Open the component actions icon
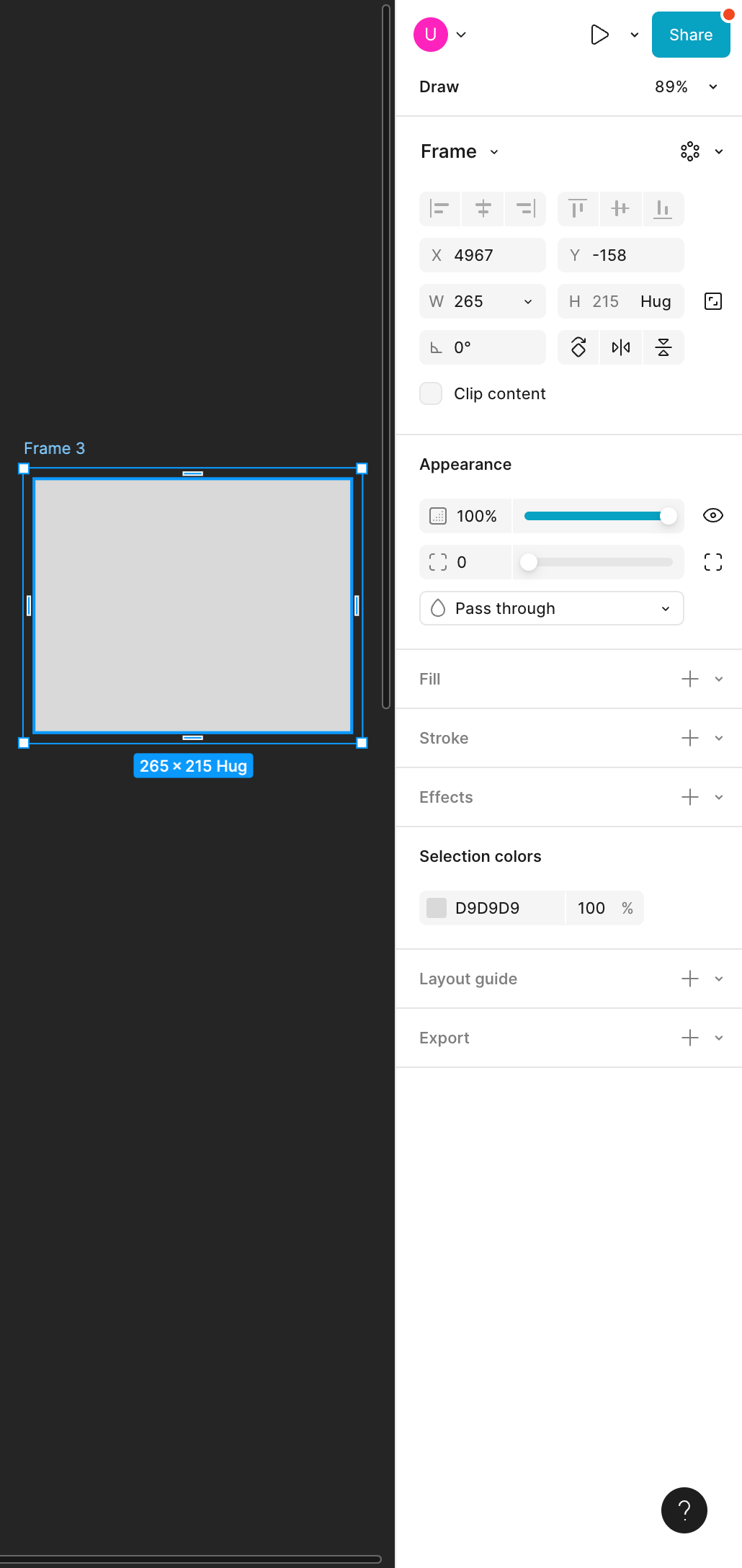The image size is (742, 1568). pyautogui.click(x=690, y=151)
